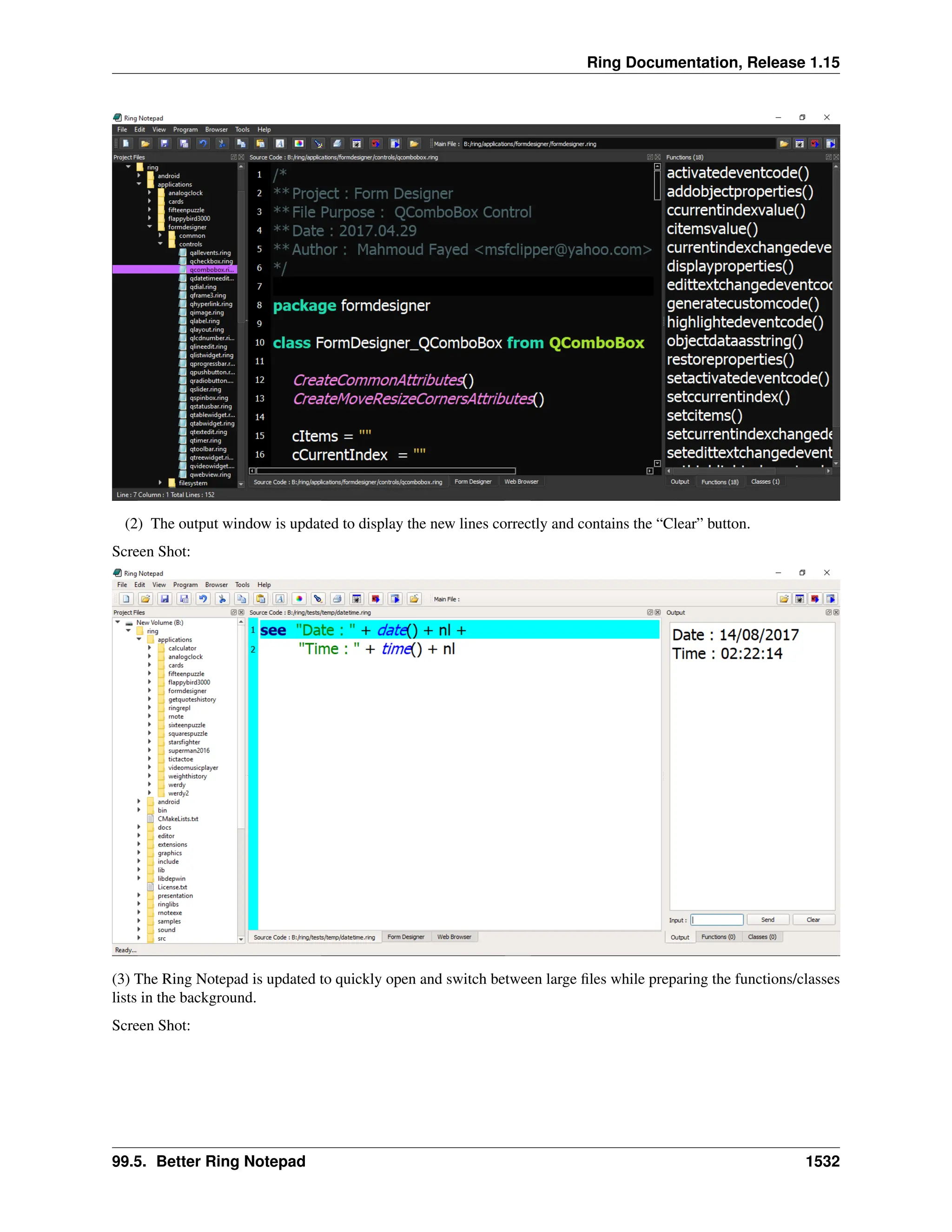Image resolution: width=952 pixels, height=1232 pixels.
Task: Switch to the Form Designer tab in lower window
Action: pyautogui.click(x=405, y=937)
